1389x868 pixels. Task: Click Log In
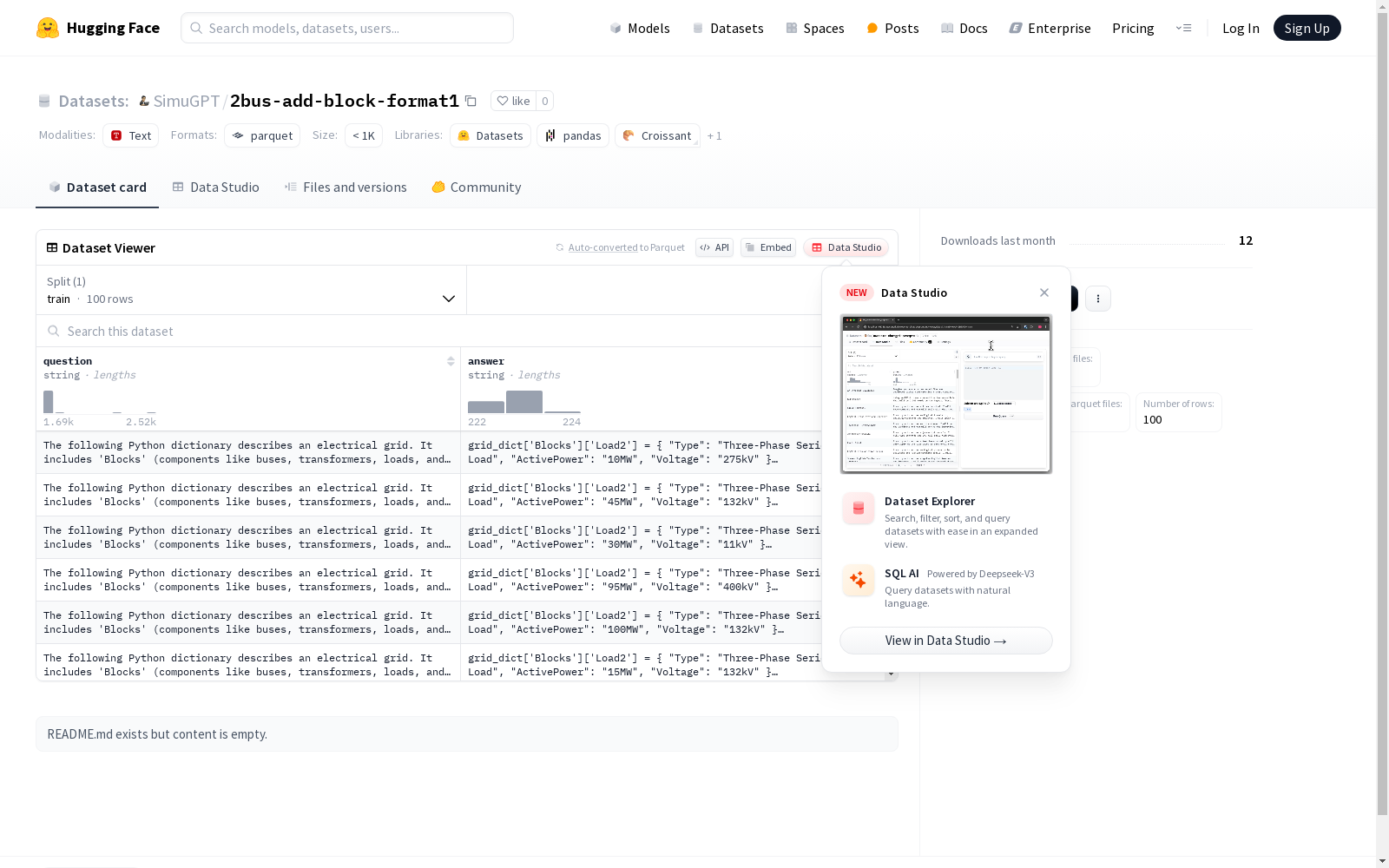coord(1241,28)
